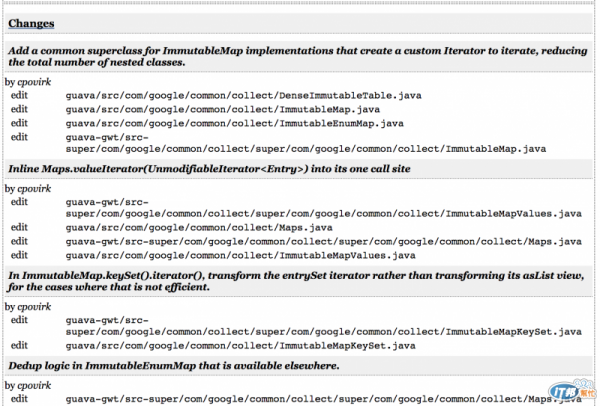This screenshot has width=600, height=406.
Task: Click 'edit' label beside guava/src ImmutableMapKeySet.java
Action: click(x=19, y=346)
